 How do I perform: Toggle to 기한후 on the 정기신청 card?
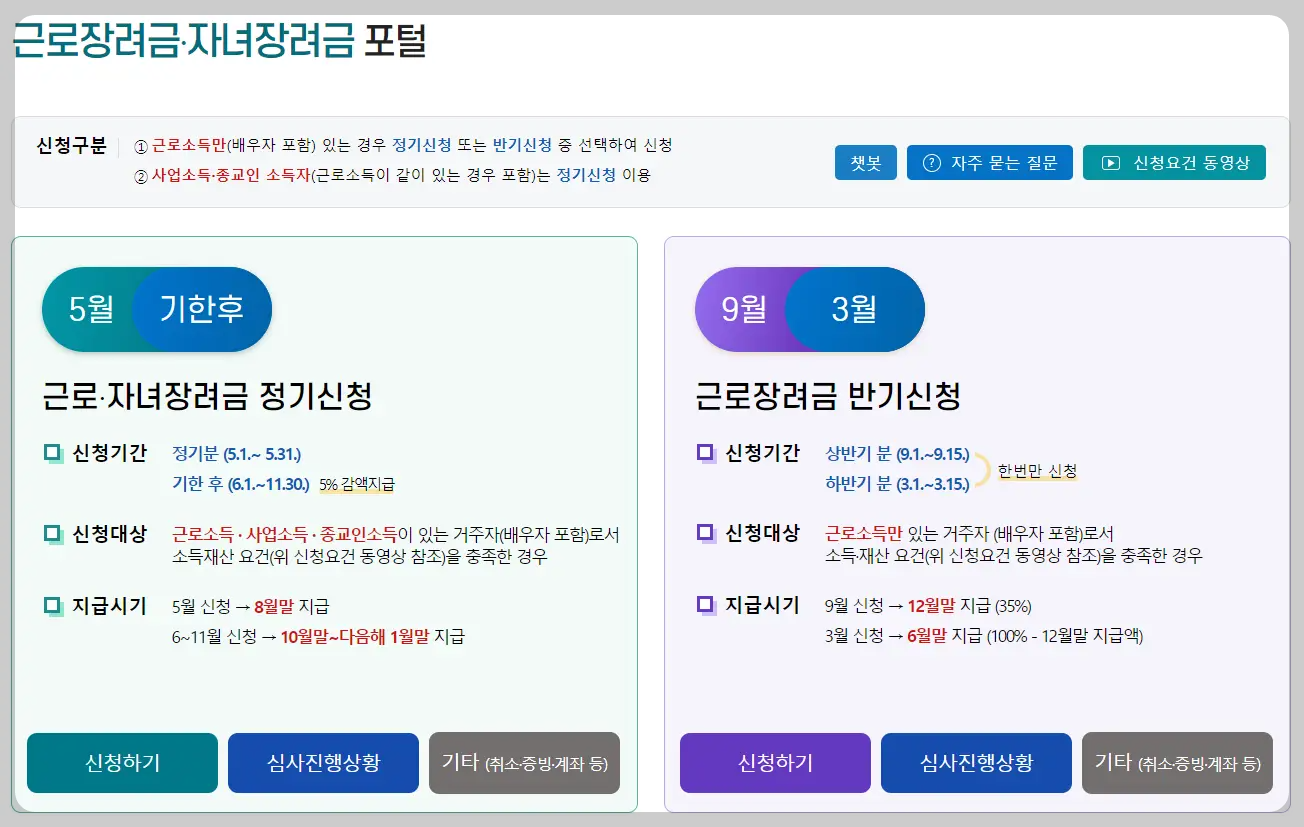pyautogui.click(x=202, y=310)
